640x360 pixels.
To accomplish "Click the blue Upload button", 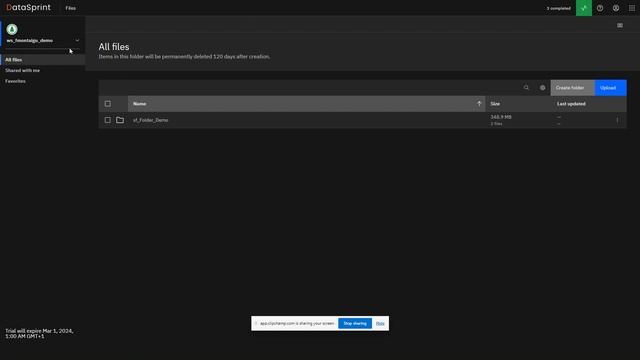I will pos(610,88).
